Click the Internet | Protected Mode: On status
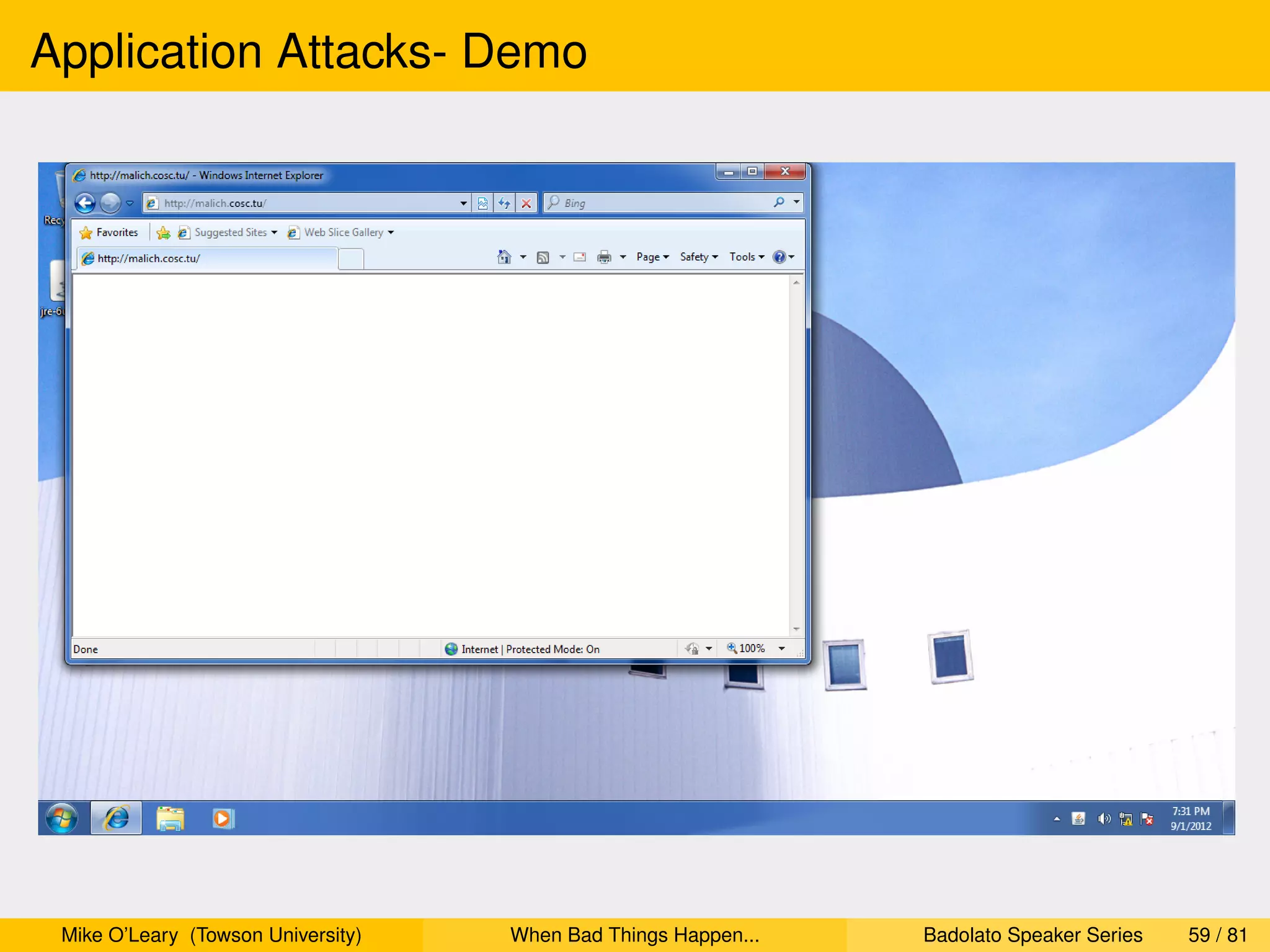Screen dimensions: 1270x952 pos(530,649)
